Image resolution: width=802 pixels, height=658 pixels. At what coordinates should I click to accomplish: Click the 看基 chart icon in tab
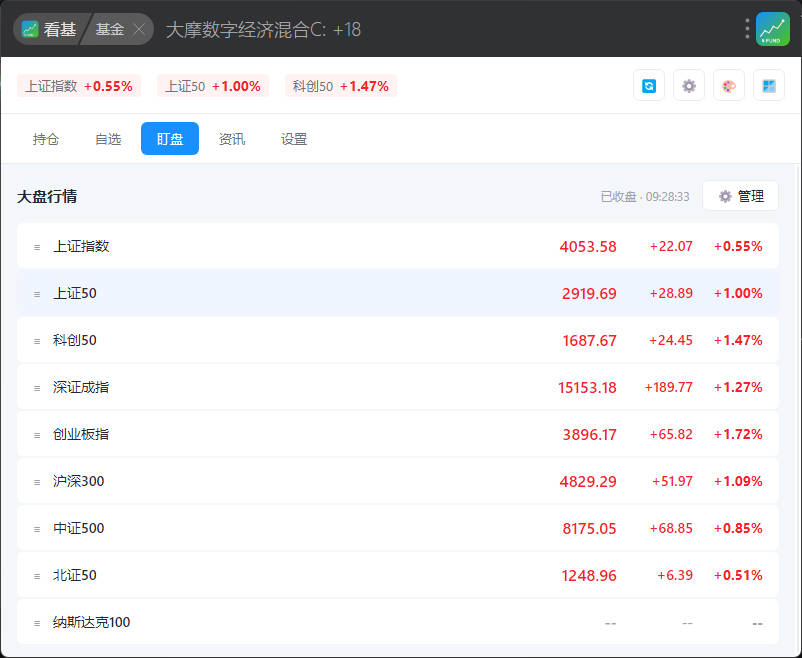point(30,29)
